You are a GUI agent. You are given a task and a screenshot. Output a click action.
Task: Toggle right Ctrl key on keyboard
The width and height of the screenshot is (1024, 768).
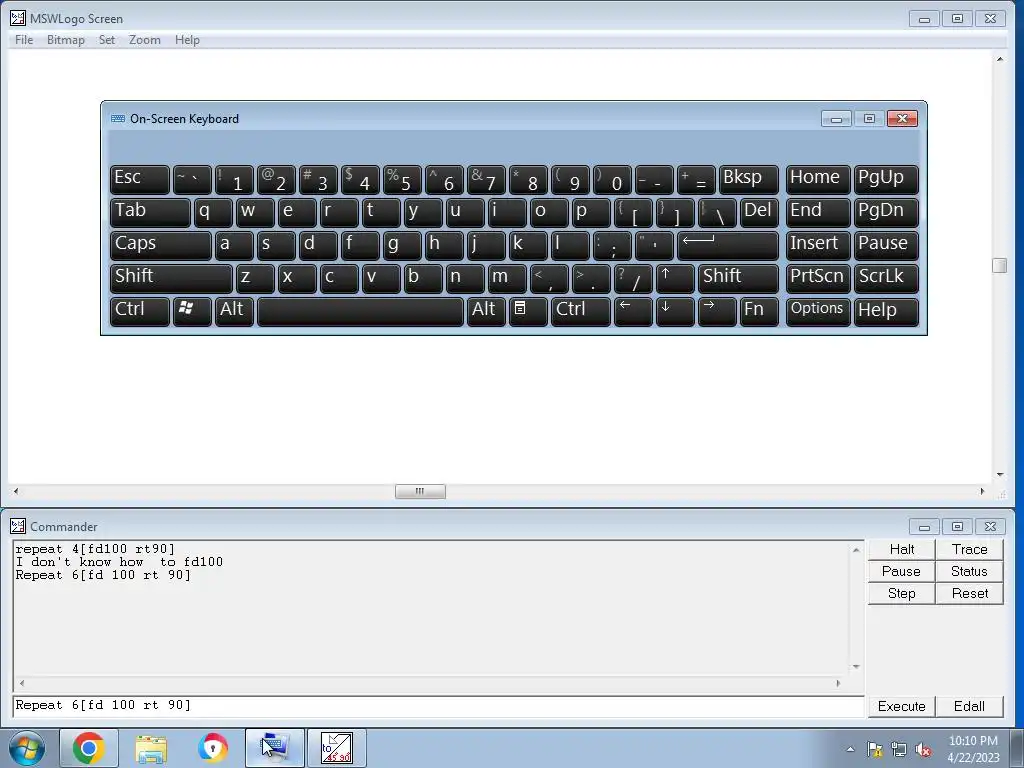click(x=581, y=311)
